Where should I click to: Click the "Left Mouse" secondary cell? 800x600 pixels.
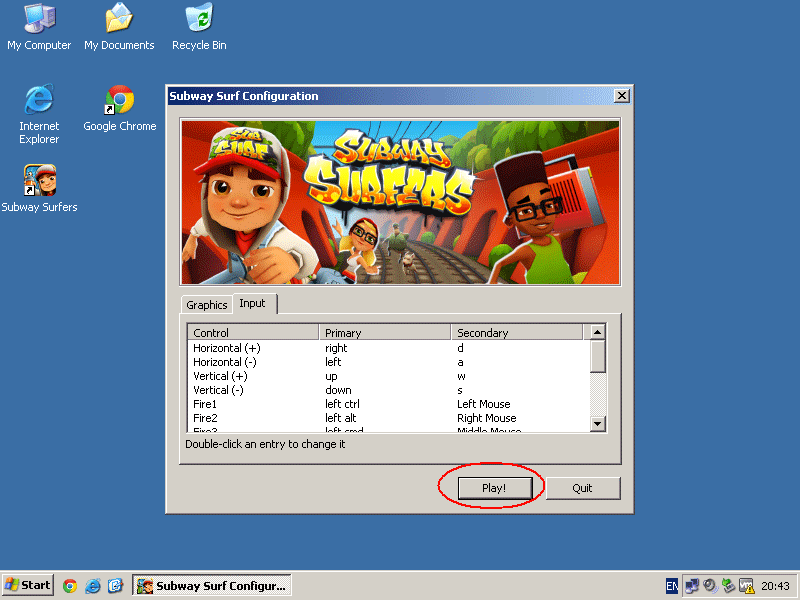(484, 404)
